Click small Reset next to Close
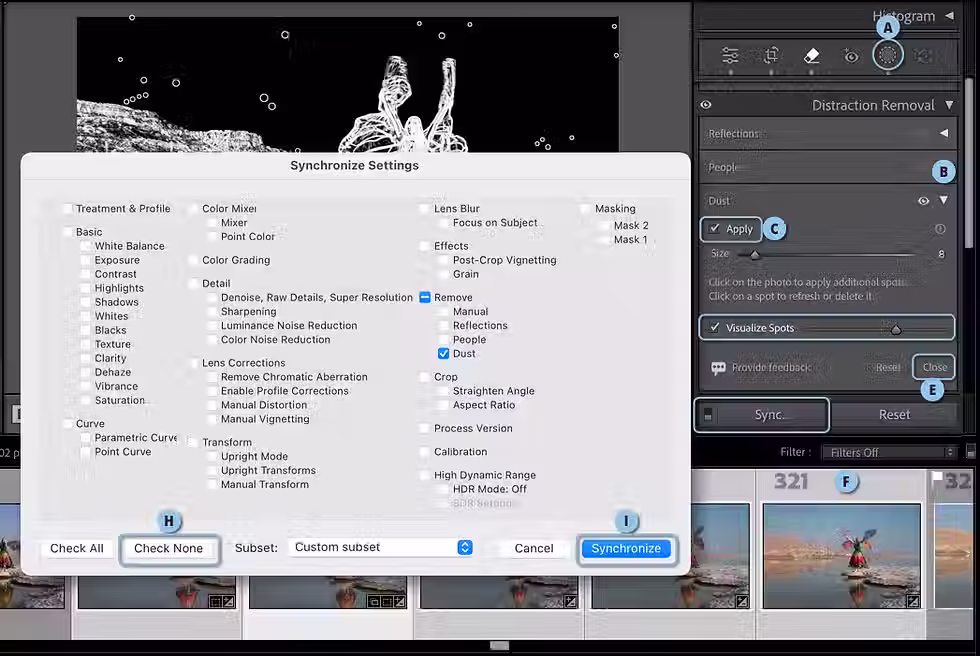 pyautogui.click(x=888, y=367)
